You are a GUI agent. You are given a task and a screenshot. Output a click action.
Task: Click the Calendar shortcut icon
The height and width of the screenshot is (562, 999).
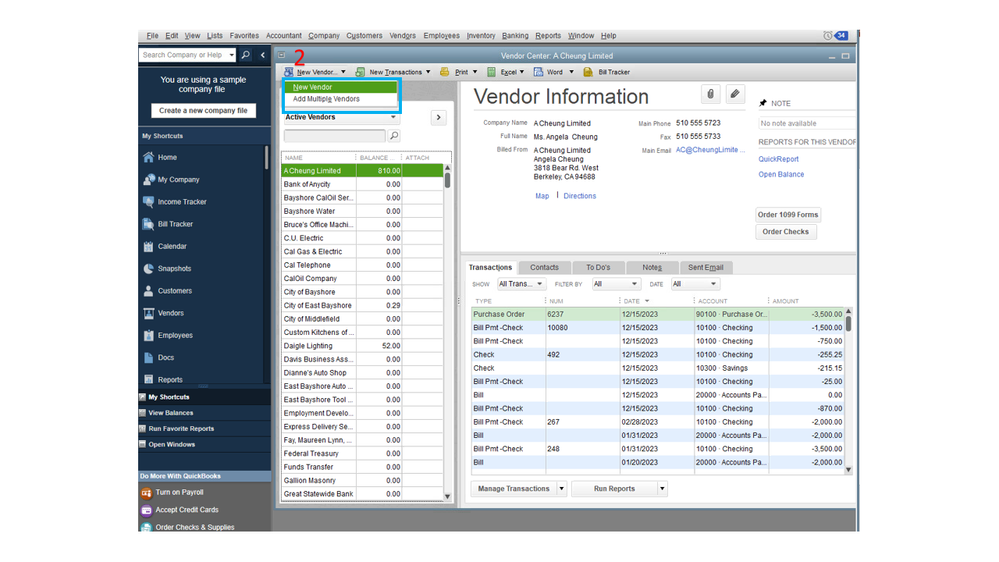pyautogui.click(x=149, y=246)
